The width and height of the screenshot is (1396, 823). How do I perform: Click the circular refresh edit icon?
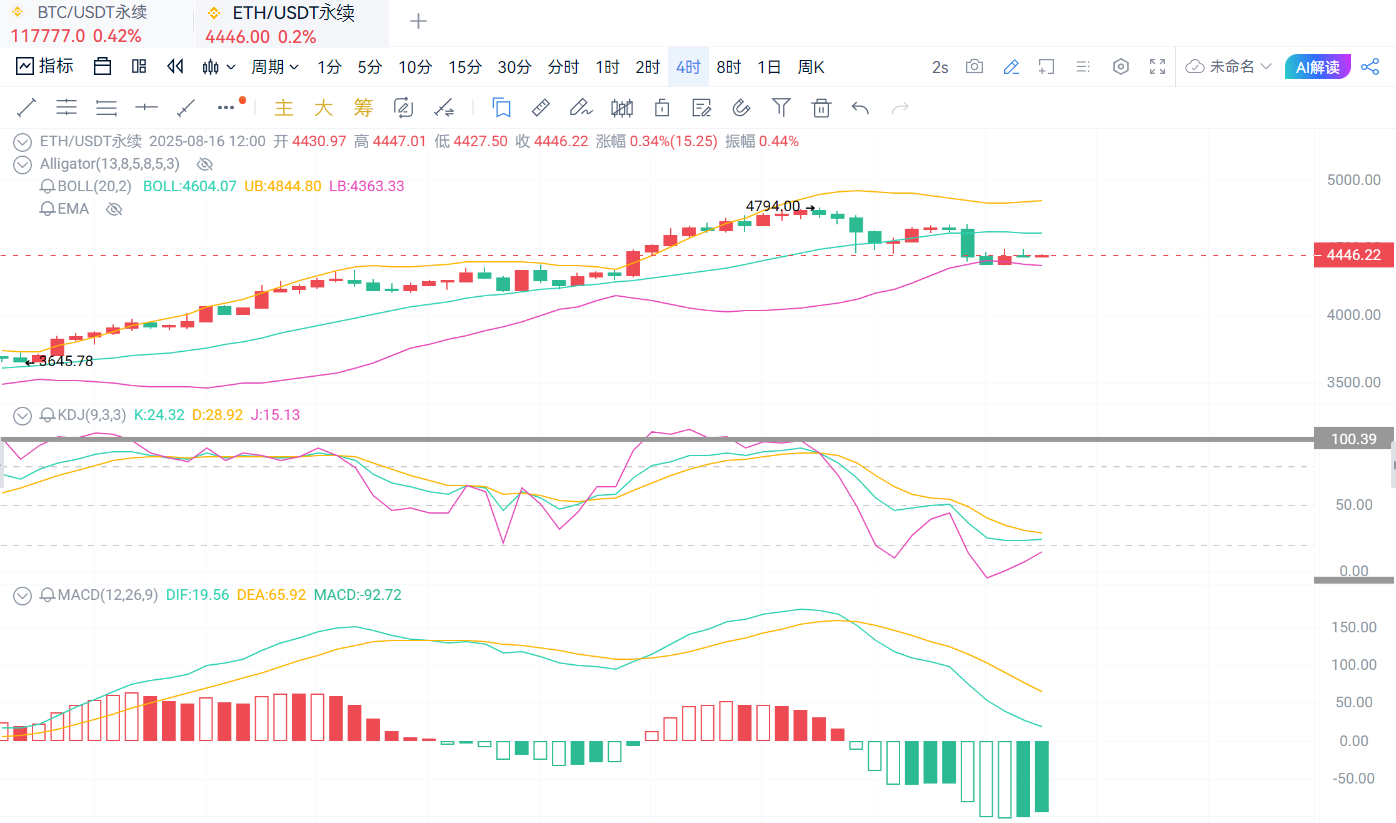tap(404, 107)
